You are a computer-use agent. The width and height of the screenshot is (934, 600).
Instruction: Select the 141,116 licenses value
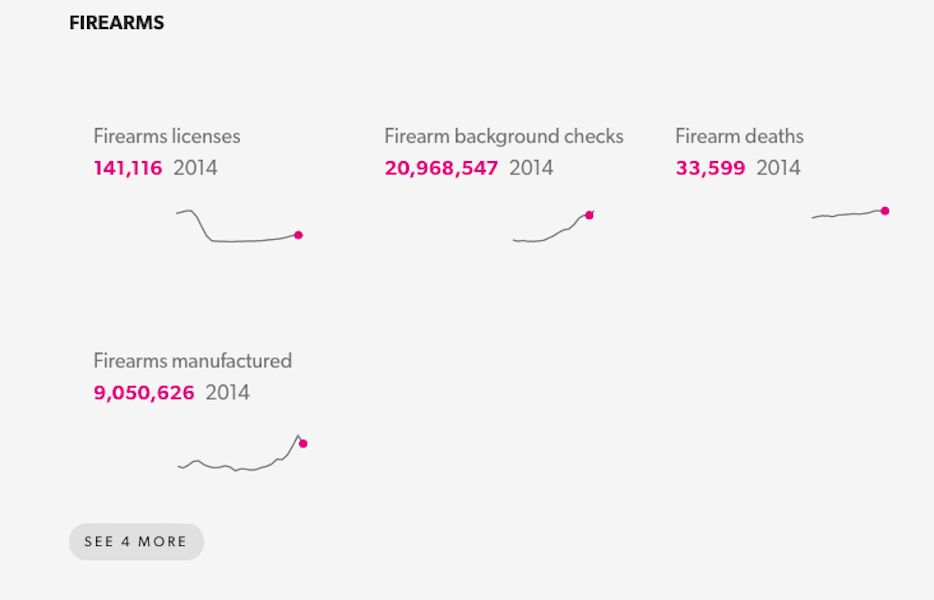[x=128, y=168]
